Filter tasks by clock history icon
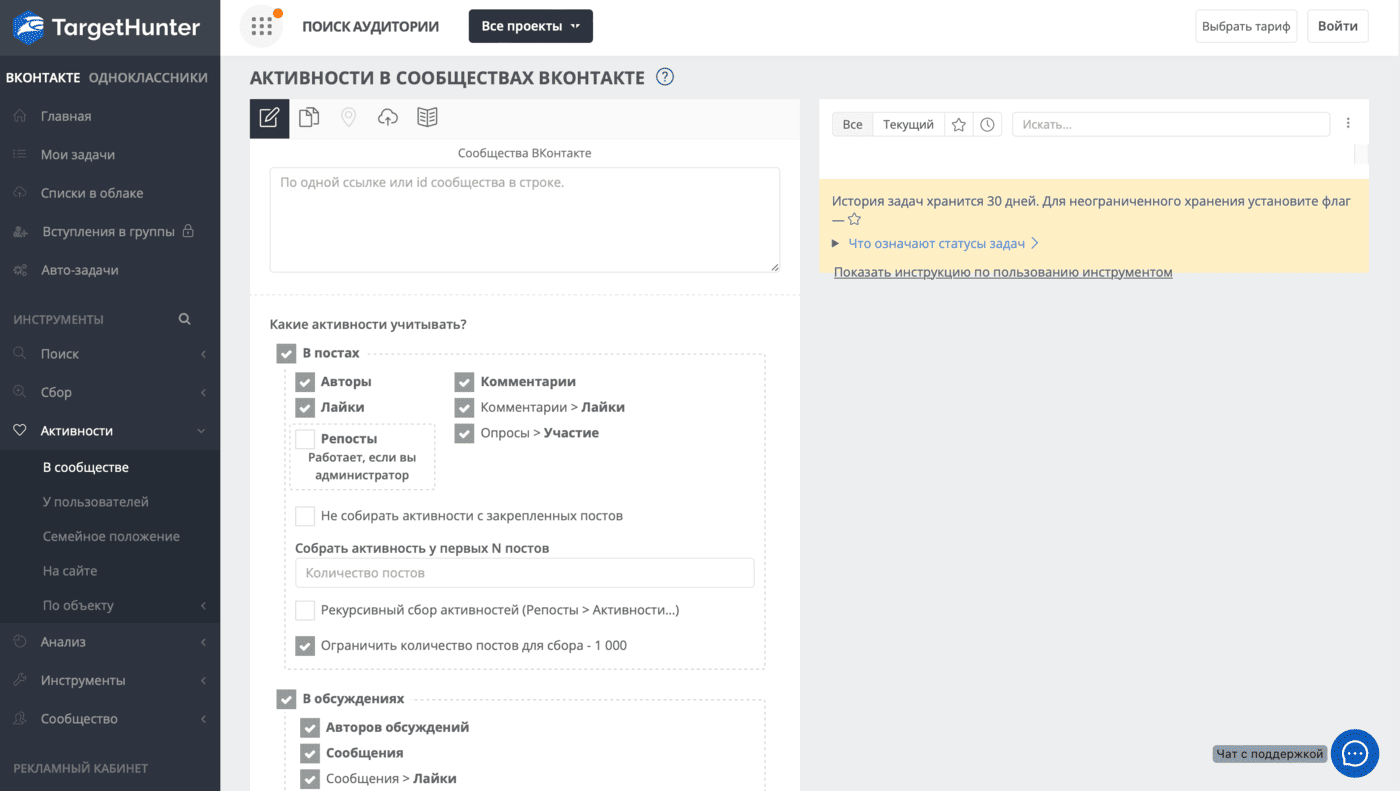This screenshot has height=791, width=1400. (x=988, y=124)
